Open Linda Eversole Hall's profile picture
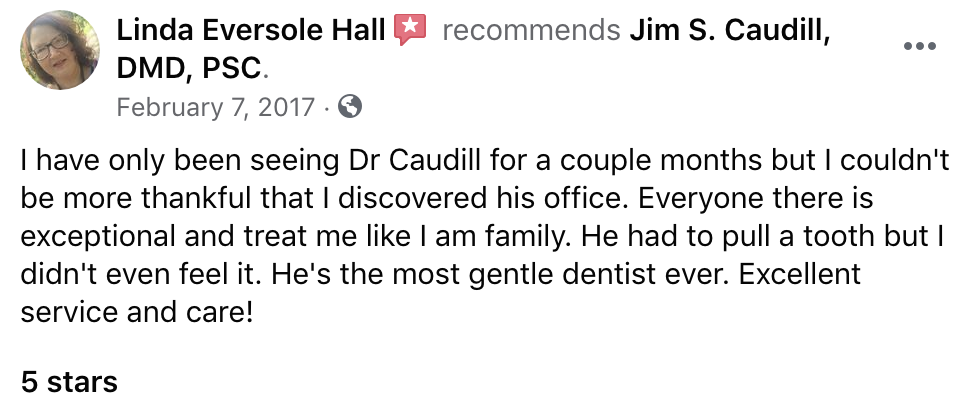Image resolution: width=980 pixels, height=408 pixels. tap(59, 50)
